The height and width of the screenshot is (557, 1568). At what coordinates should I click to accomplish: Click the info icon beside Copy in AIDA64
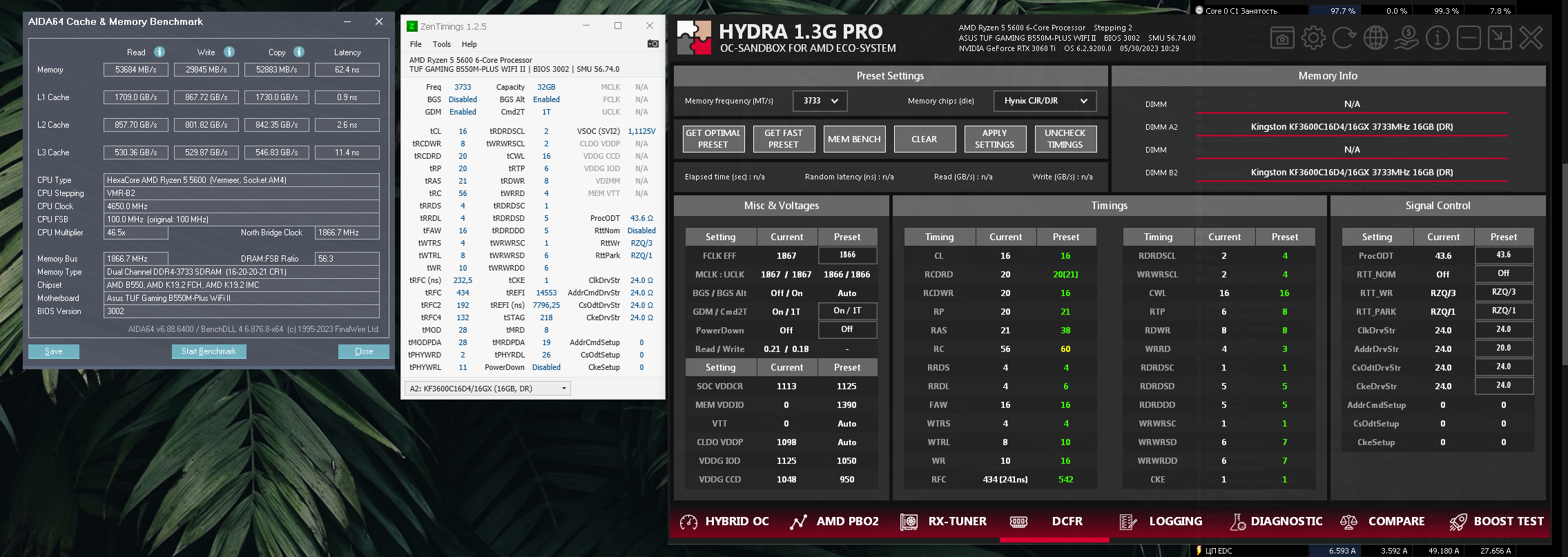click(299, 52)
